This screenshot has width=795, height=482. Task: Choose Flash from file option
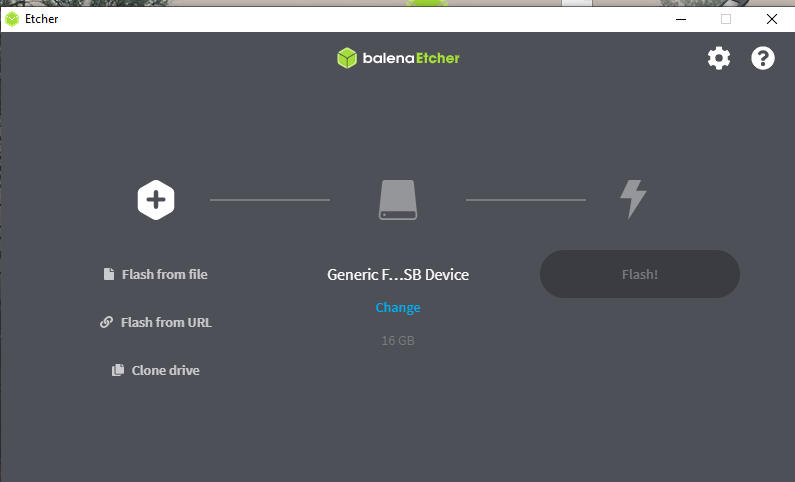coord(164,274)
